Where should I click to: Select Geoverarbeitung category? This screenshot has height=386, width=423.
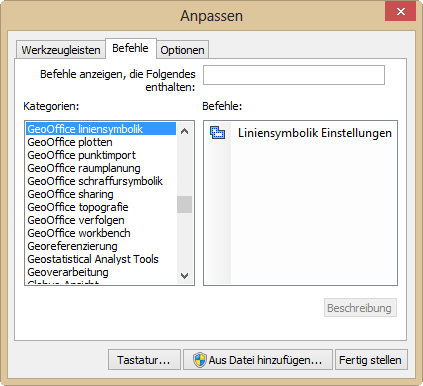point(101,272)
